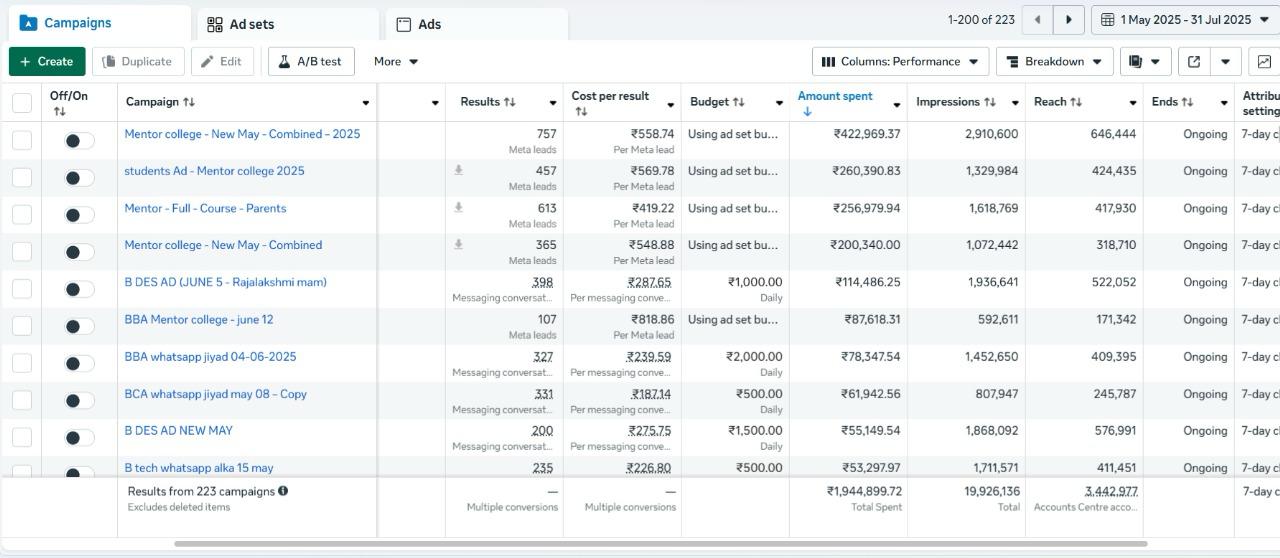Sort by Campaign name arrows
1280x558 pixels.
(189, 102)
